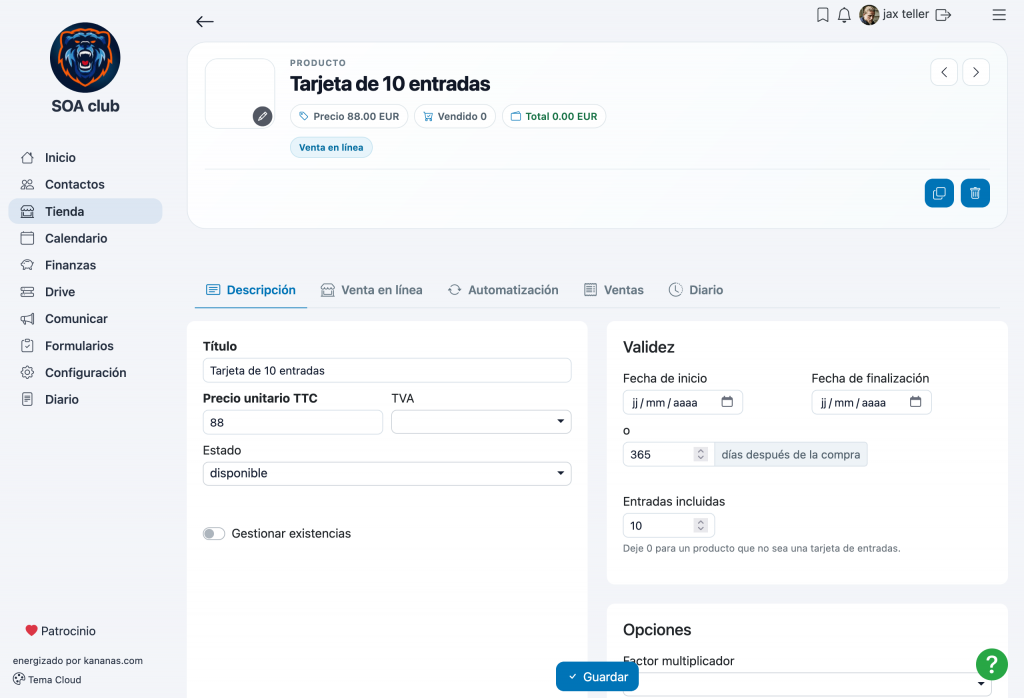Viewport: 1024px width, 698px height.
Task: Click the Precio unitario TTC field
Action: click(293, 422)
